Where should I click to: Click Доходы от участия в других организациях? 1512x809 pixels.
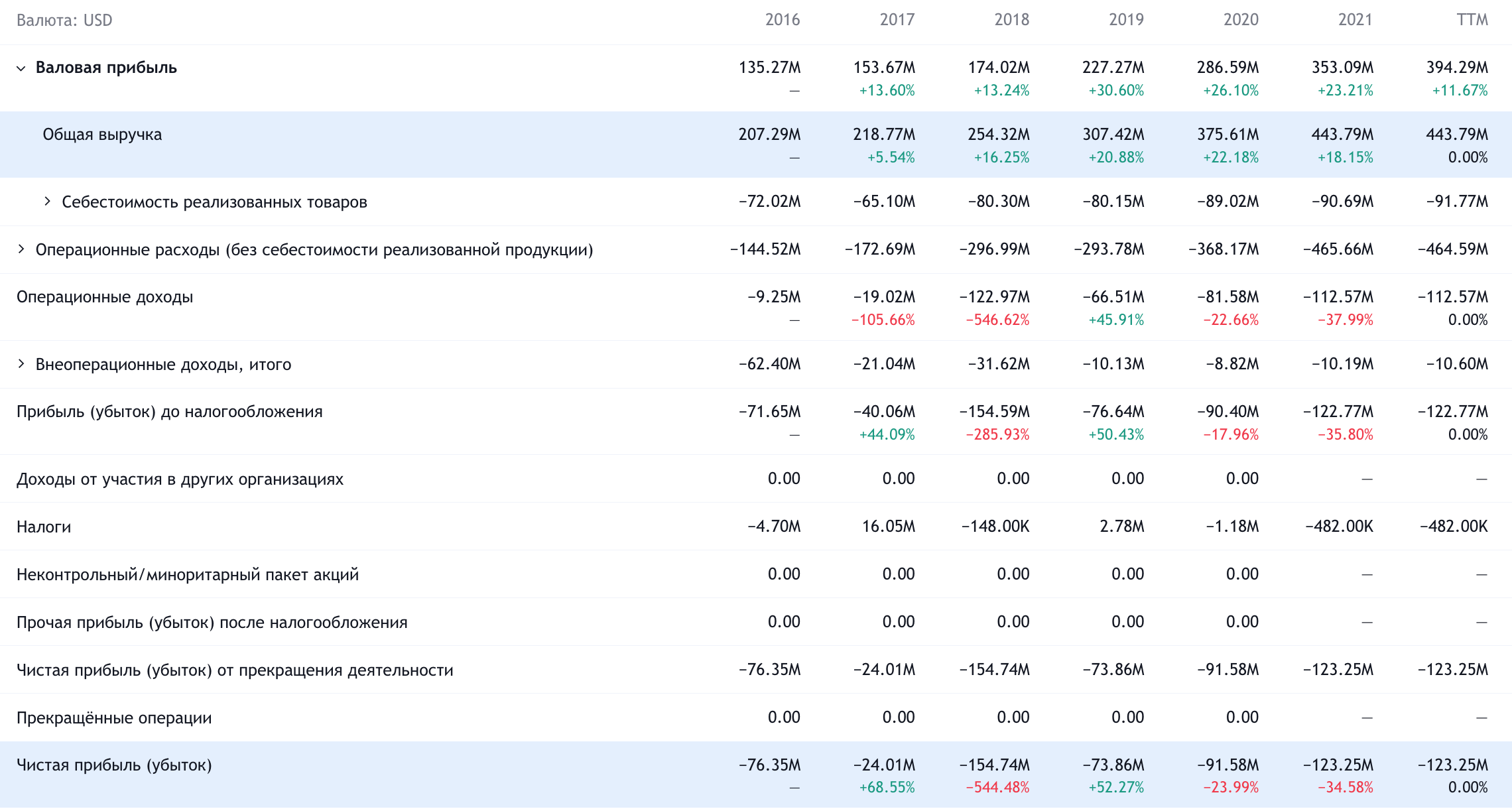(180, 479)
